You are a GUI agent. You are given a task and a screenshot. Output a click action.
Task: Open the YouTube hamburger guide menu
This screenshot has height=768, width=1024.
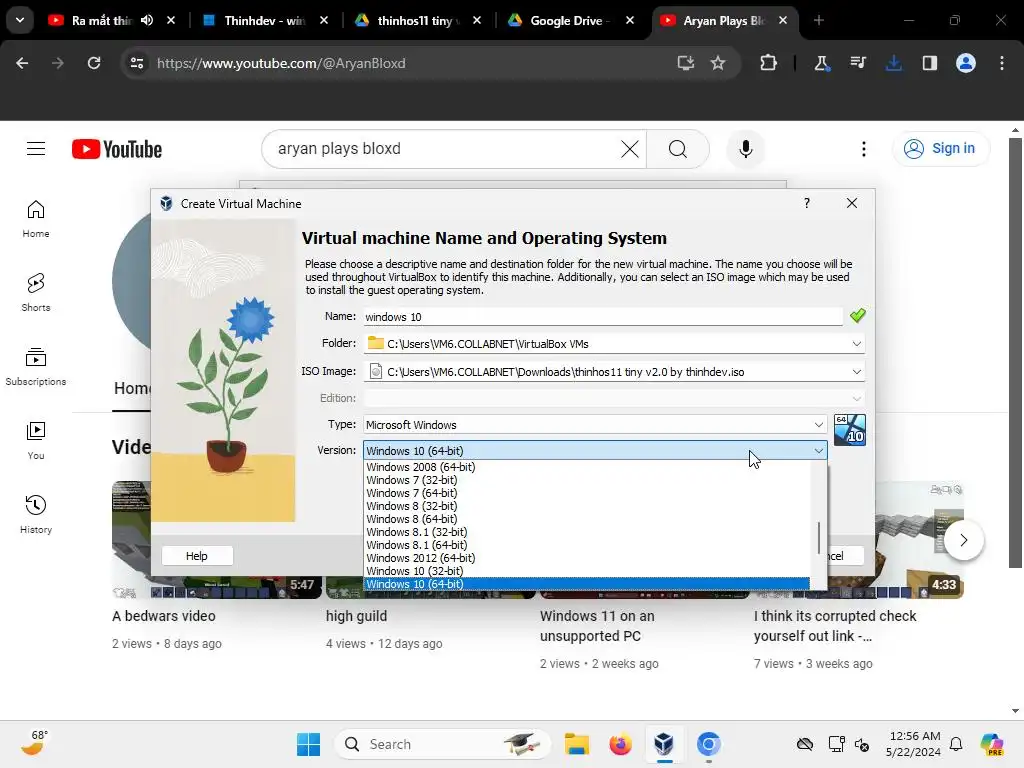36,149
